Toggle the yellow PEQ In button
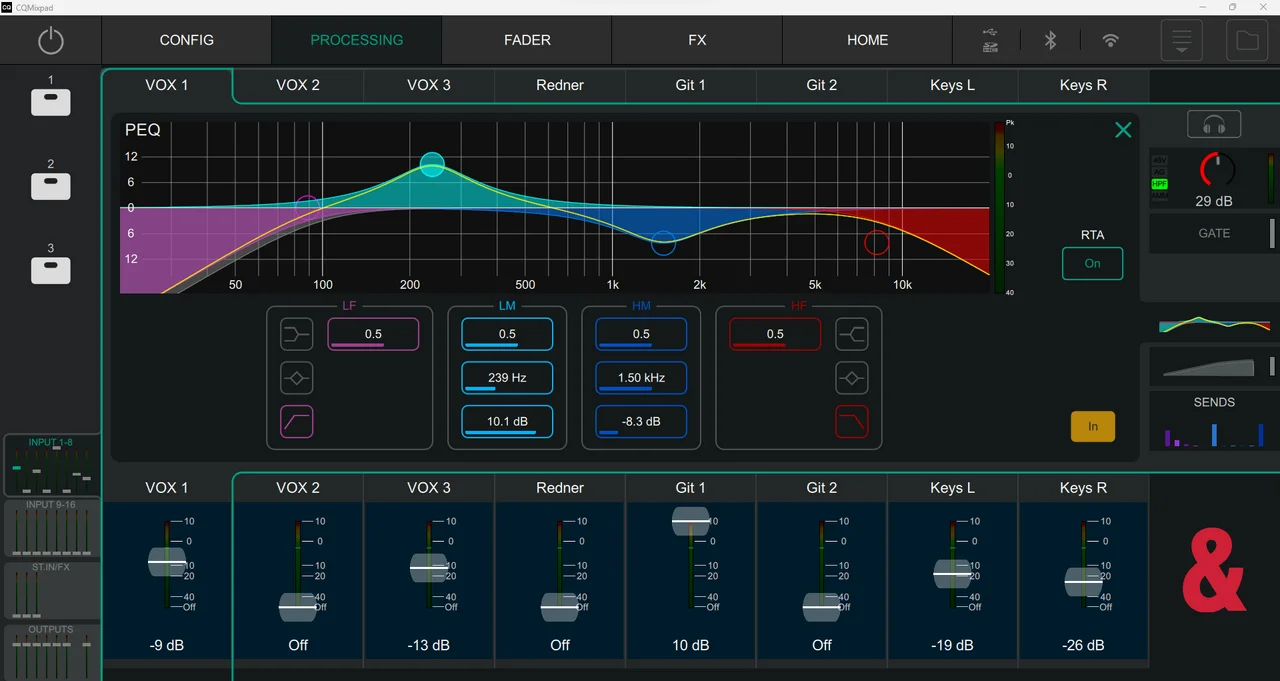 (x=1092, y=426)
